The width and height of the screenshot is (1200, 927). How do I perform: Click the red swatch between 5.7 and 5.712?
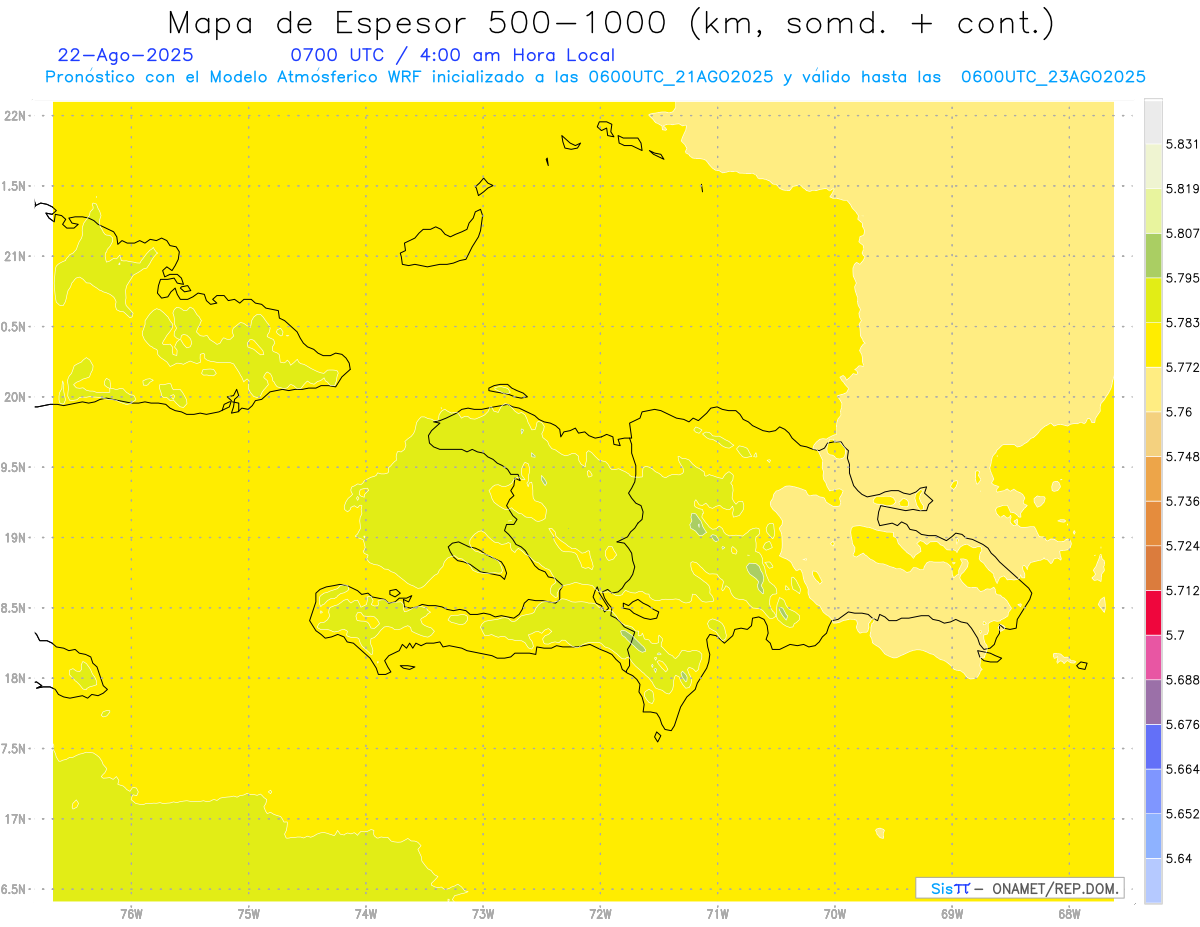click(x=1153, y=613)
